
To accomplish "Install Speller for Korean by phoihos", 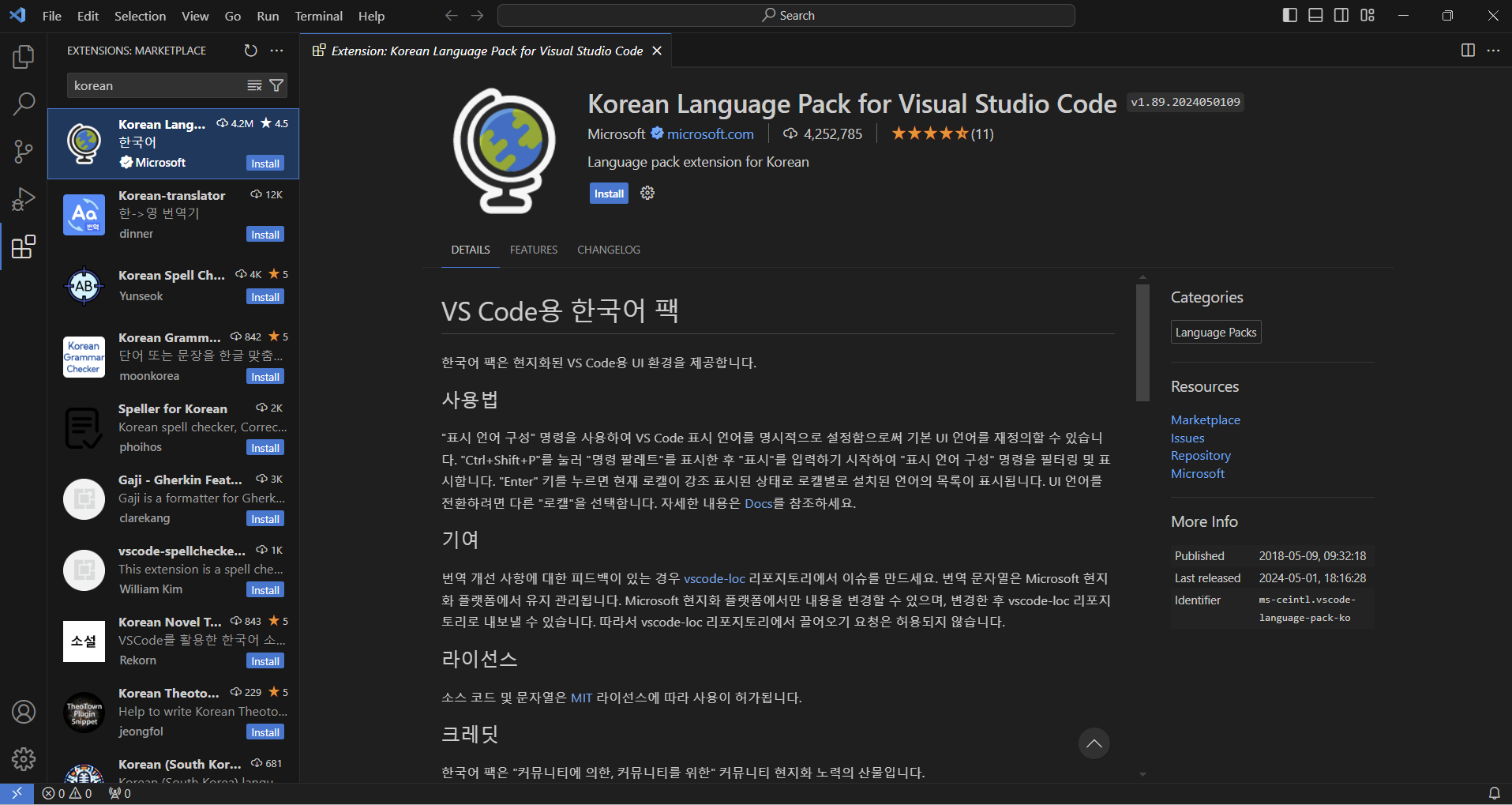I will click(x=265, y=448).
